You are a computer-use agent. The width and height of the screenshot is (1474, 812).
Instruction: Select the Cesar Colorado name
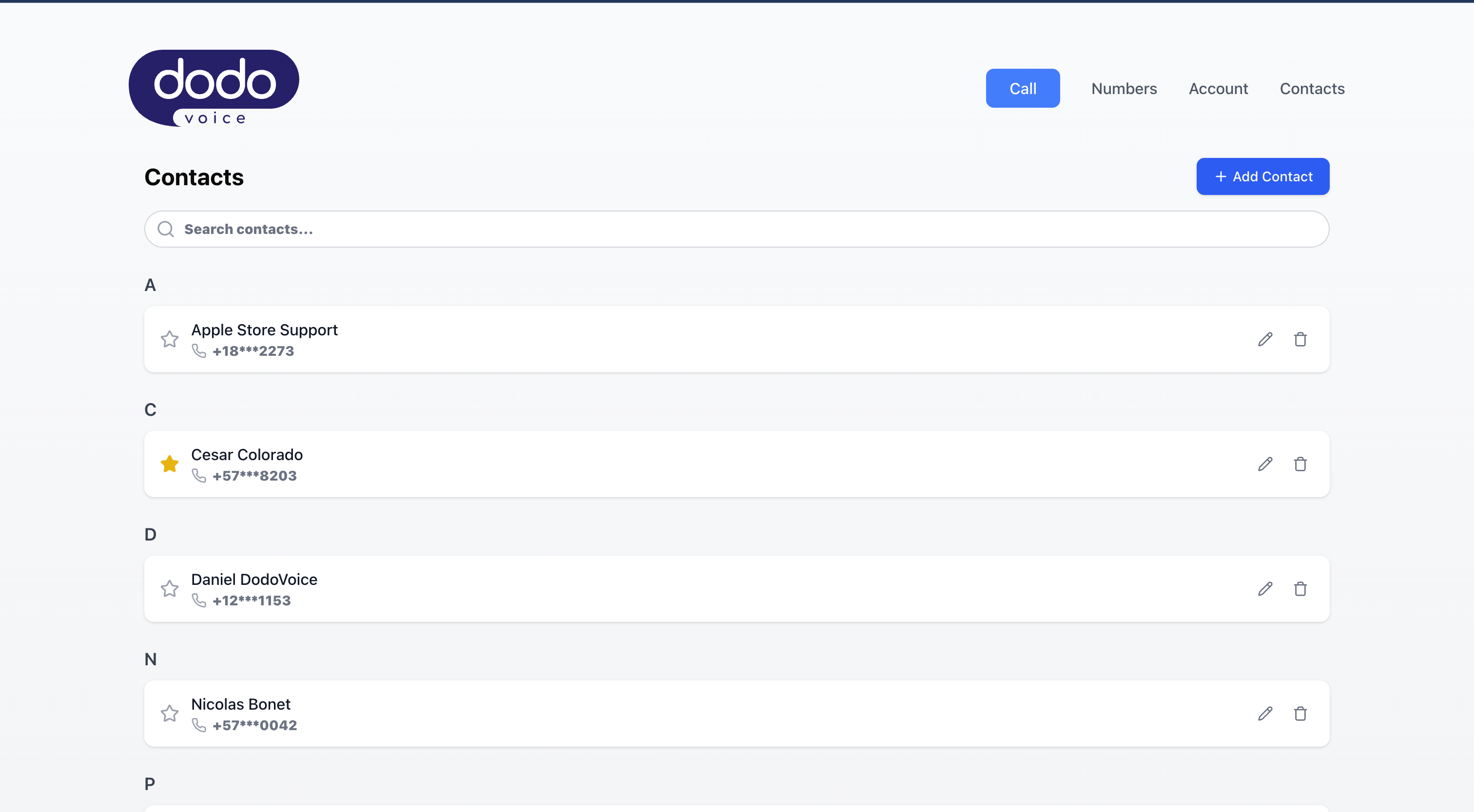point(247,455)
